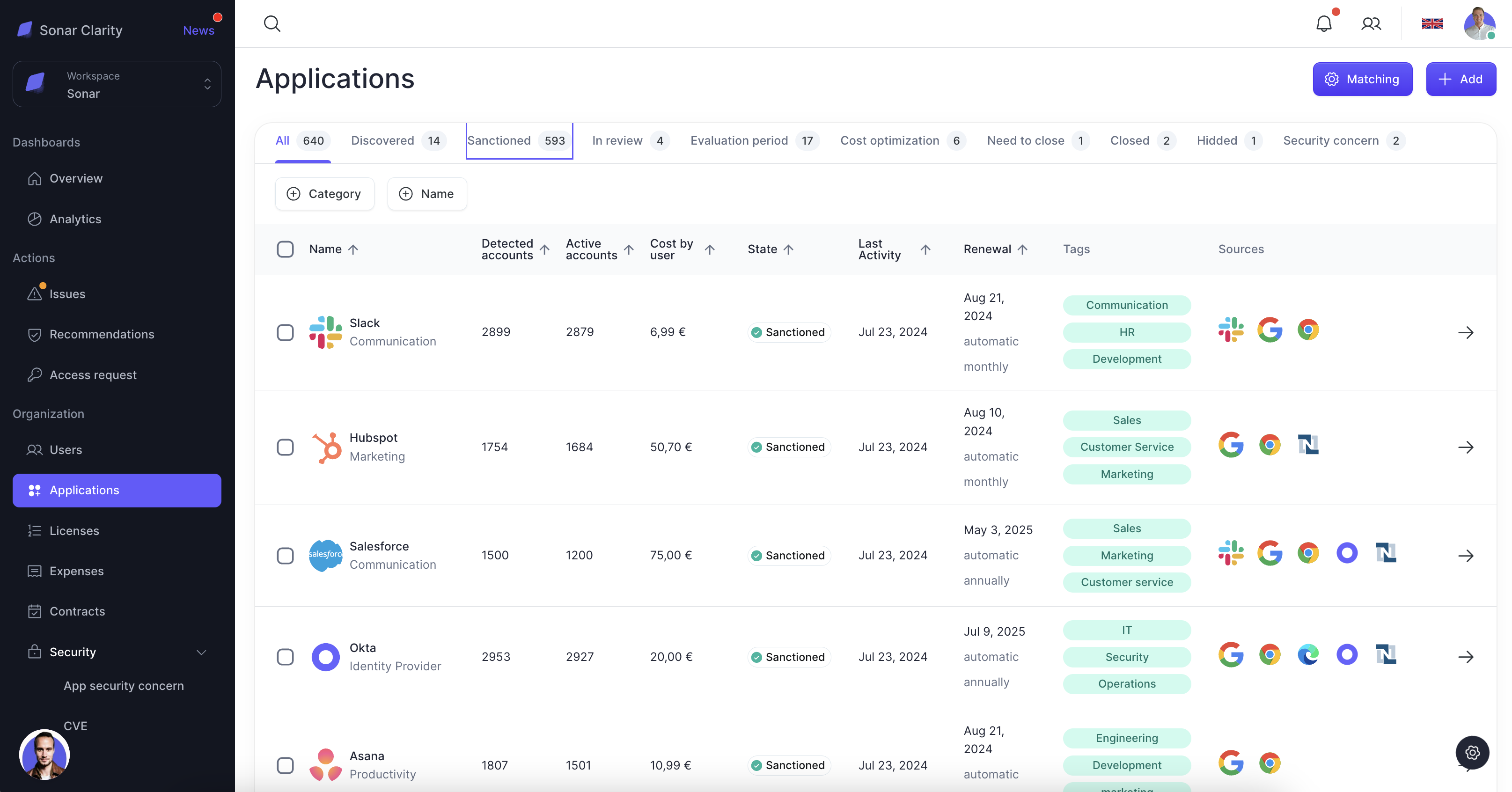Image resolution: width=1512 pixels, height=792 pixels.
Task: Switch to the Need to close tab
Action: tap(1038, 140)
